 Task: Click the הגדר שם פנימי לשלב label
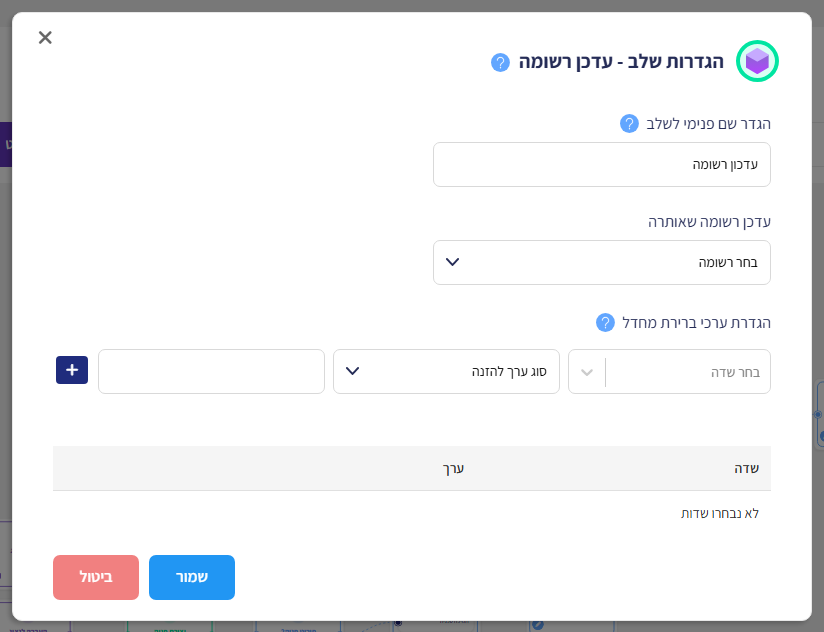[x=708, y=124]
